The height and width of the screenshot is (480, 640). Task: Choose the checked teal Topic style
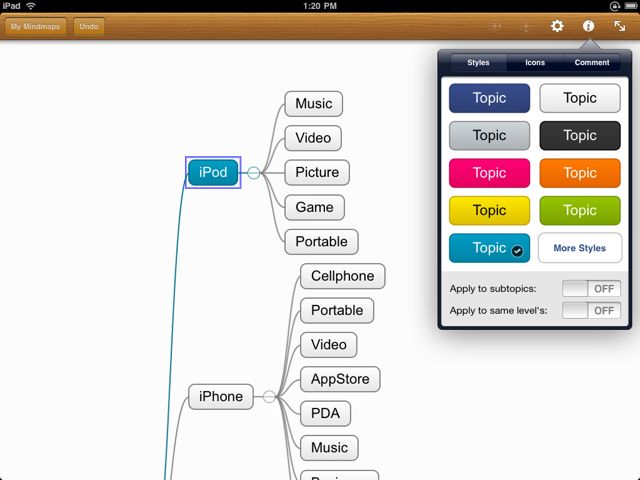pos(489,248)
